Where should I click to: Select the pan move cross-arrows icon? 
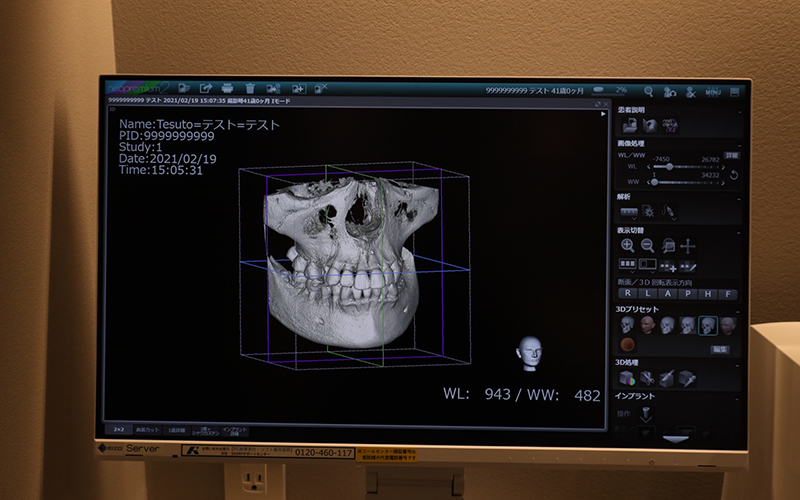(x=688, y=246)
